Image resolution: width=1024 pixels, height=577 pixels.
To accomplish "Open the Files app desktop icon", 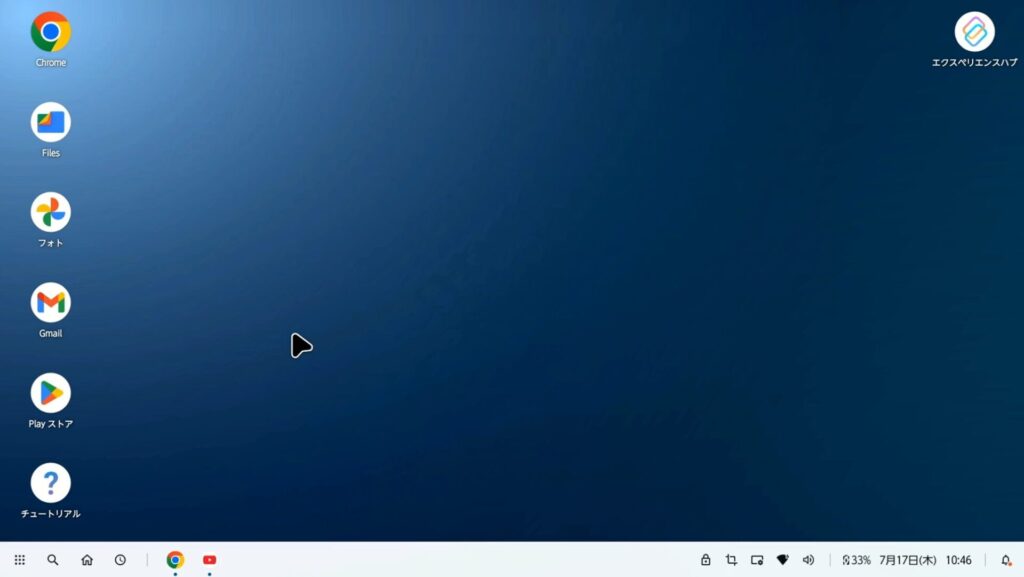I will tap(50, 122).
